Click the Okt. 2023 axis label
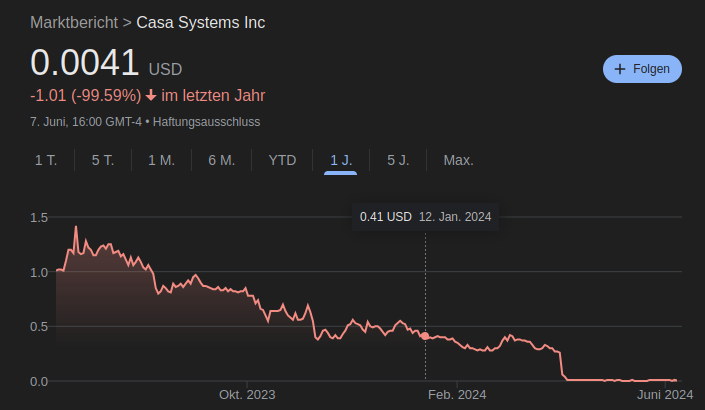The height and width of the screenshot is (410, 705). tap(247, 395)
